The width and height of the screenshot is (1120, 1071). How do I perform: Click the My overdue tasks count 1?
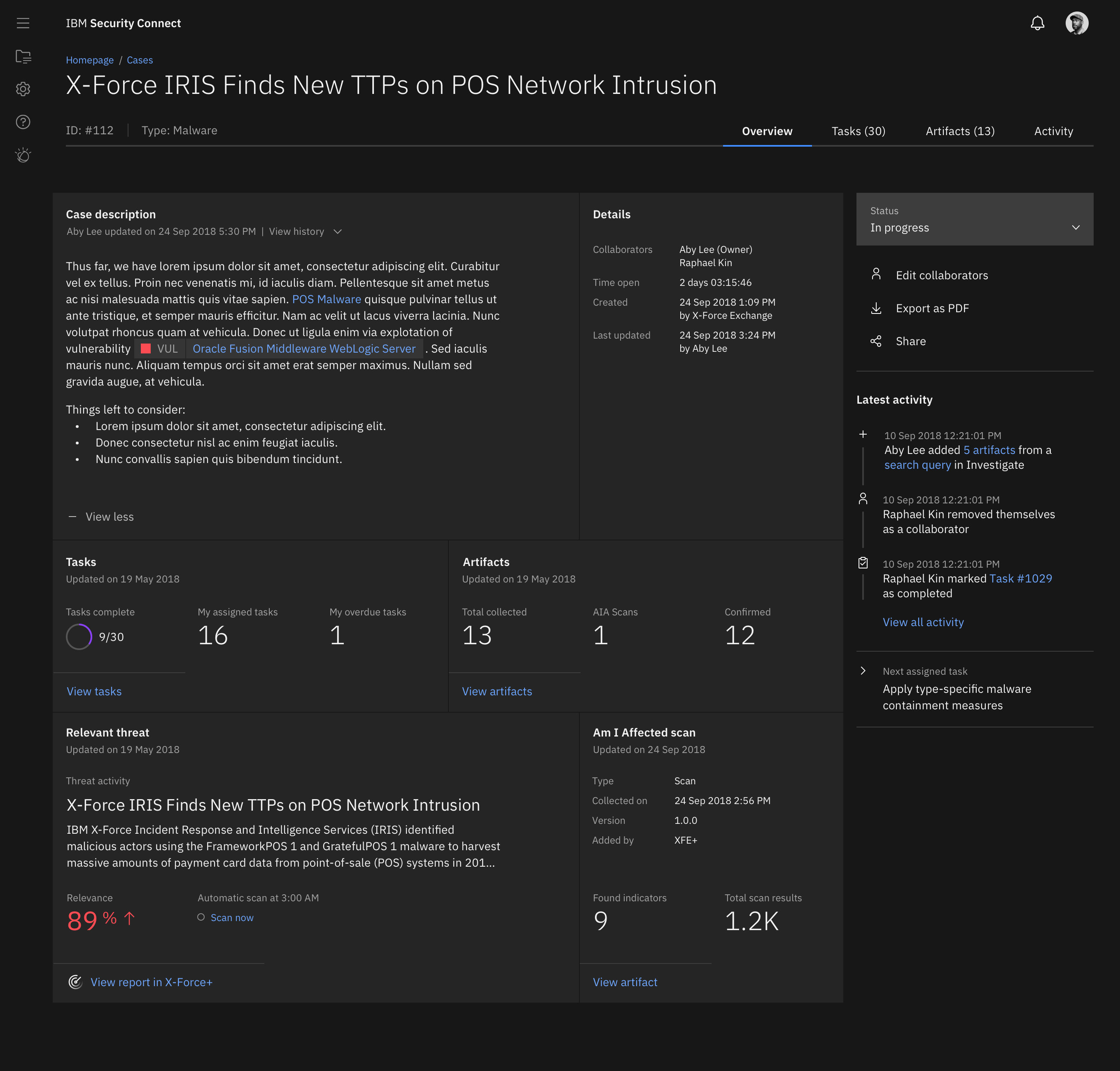pos(337,636)
